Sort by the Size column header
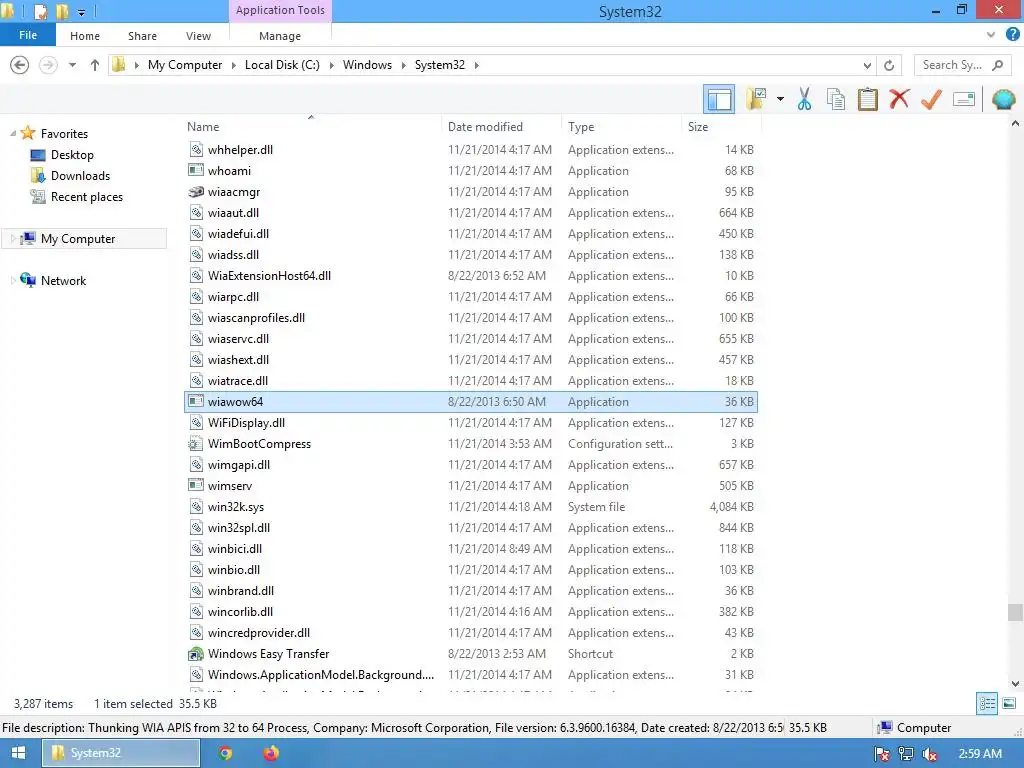 click(722, 127)
